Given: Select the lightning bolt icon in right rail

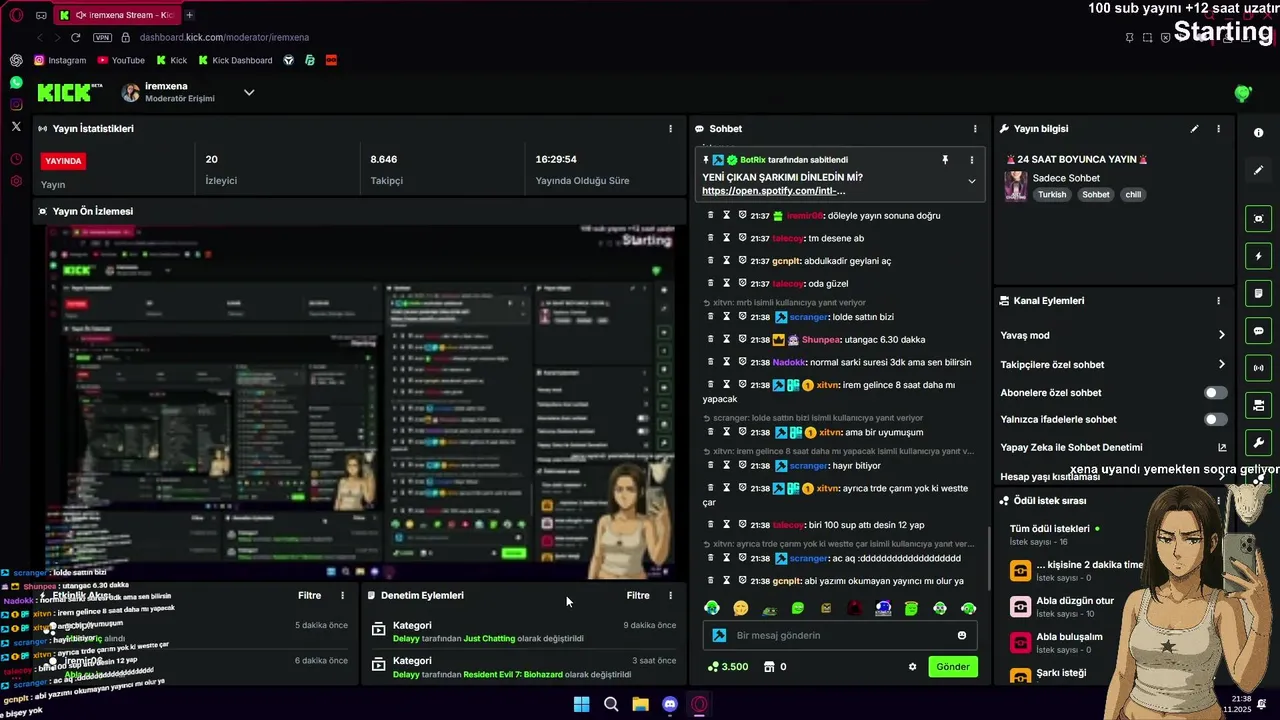Looking at the screenshot, I should click(1258, 256).
